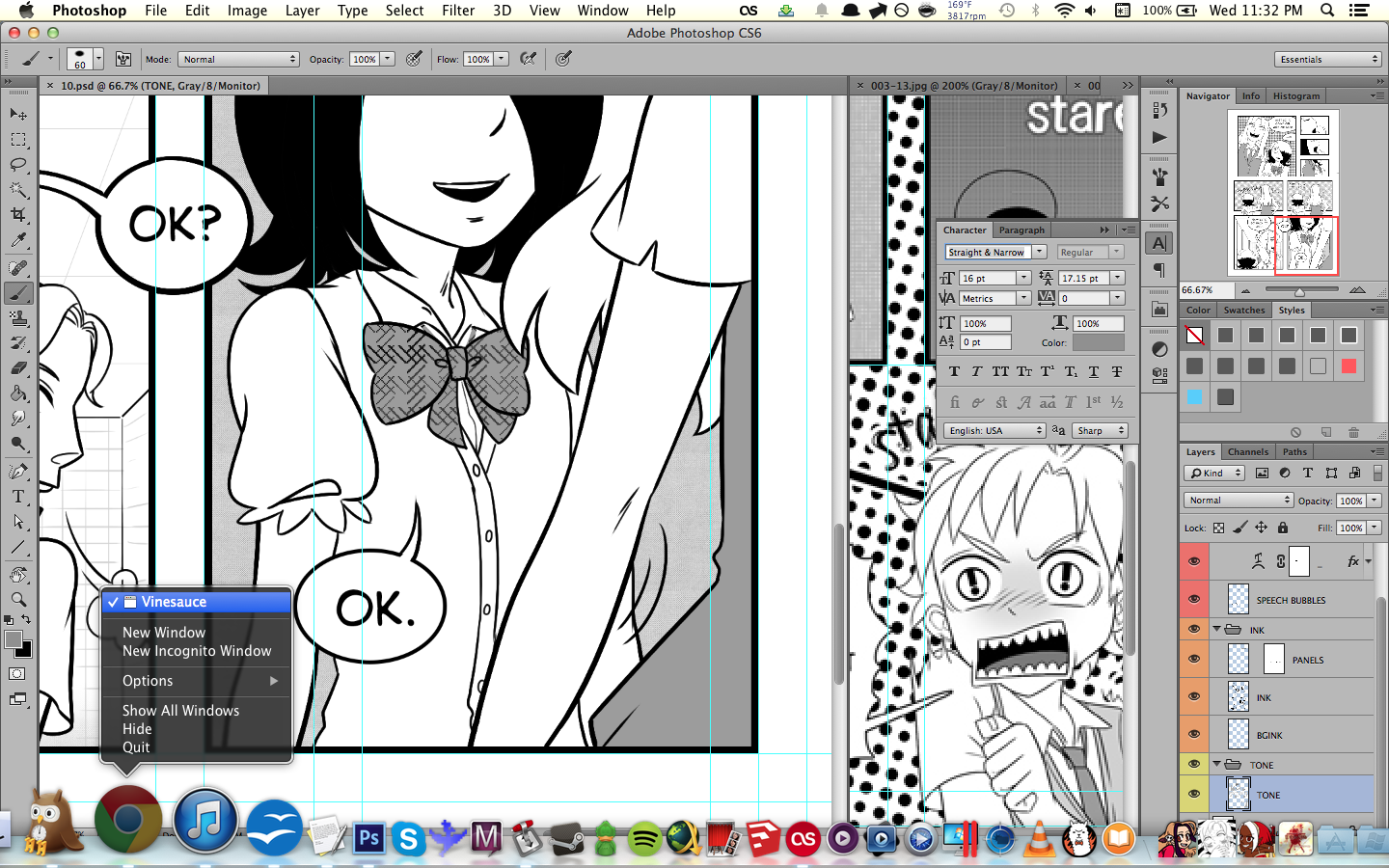Click the Character text Color swatch
1389x868 pixels.
coord(1099,342)
